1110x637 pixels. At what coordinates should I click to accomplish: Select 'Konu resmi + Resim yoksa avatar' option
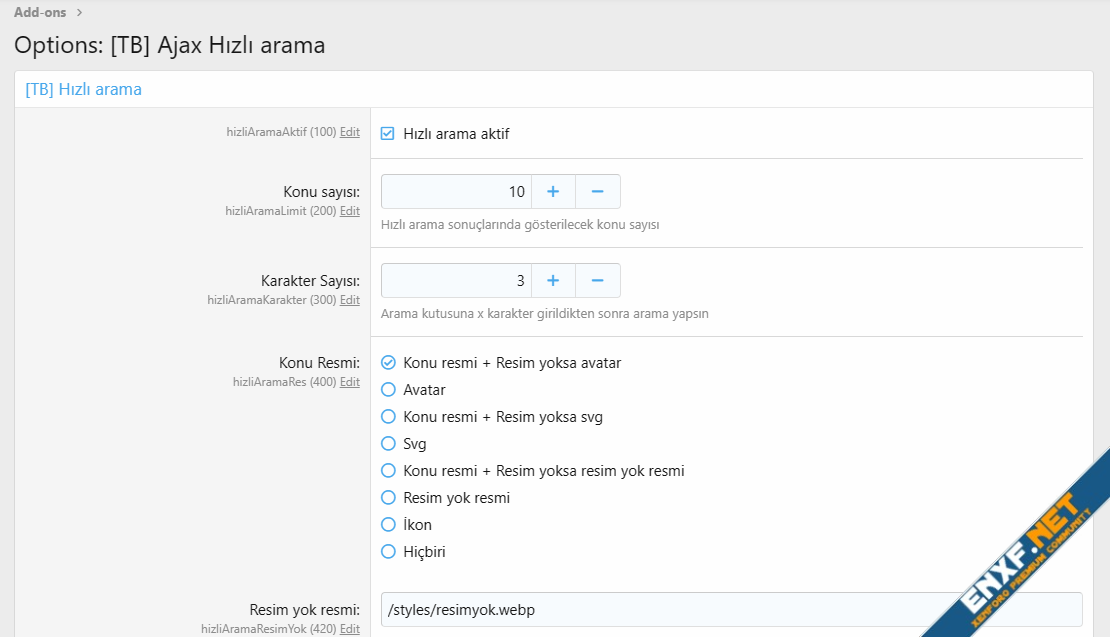click(x=388, y=363)
